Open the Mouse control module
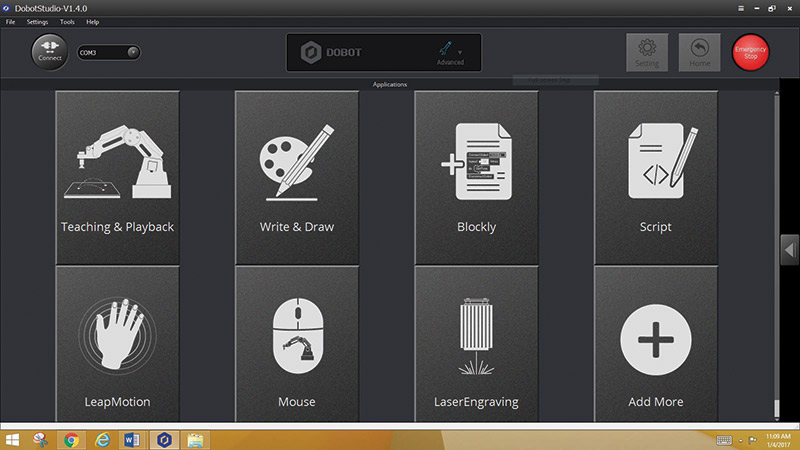Screen dimensions: 800x450 pos(297,344)
